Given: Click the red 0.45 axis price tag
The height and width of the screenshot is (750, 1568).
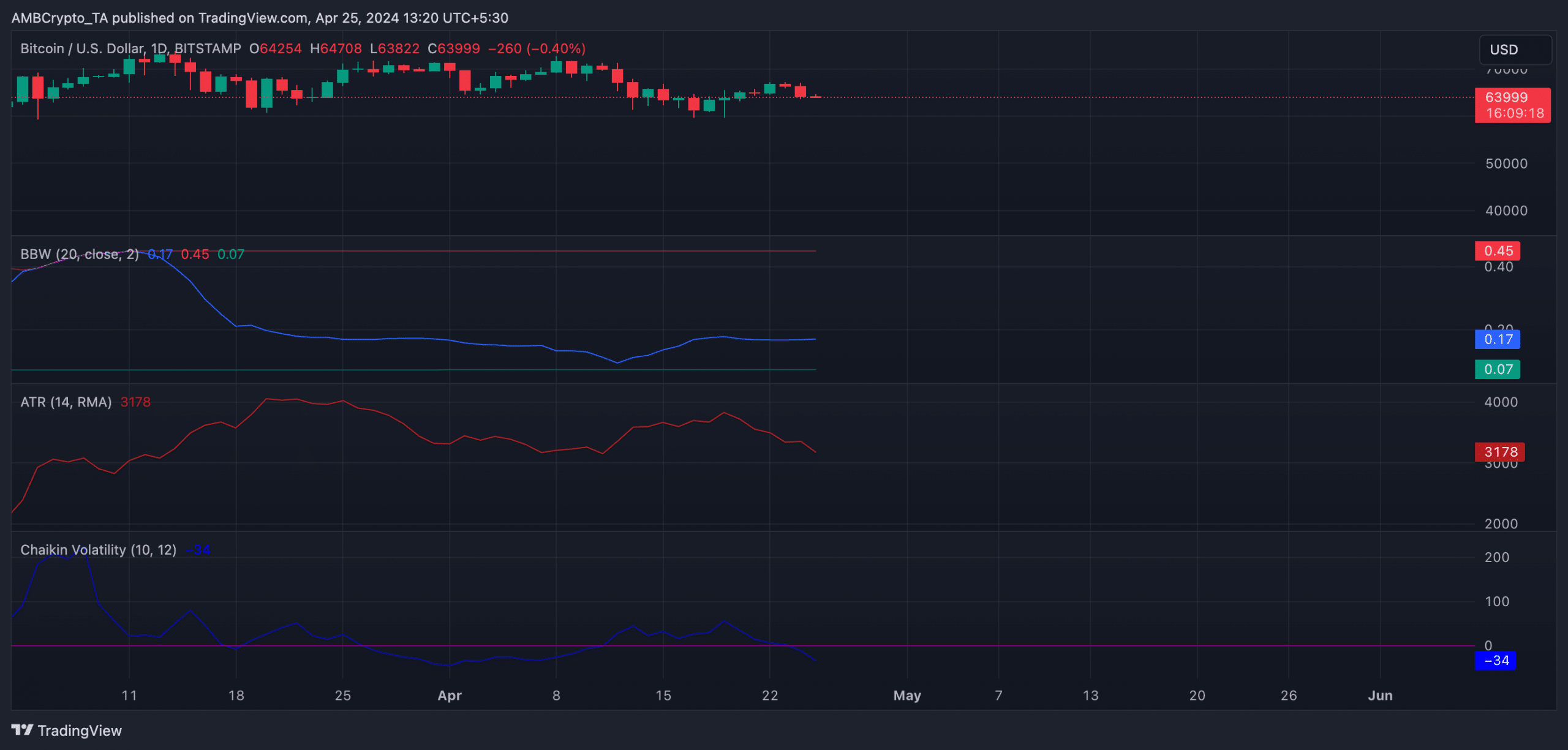Looking at the screenshot, I should tap(1498, 251).
